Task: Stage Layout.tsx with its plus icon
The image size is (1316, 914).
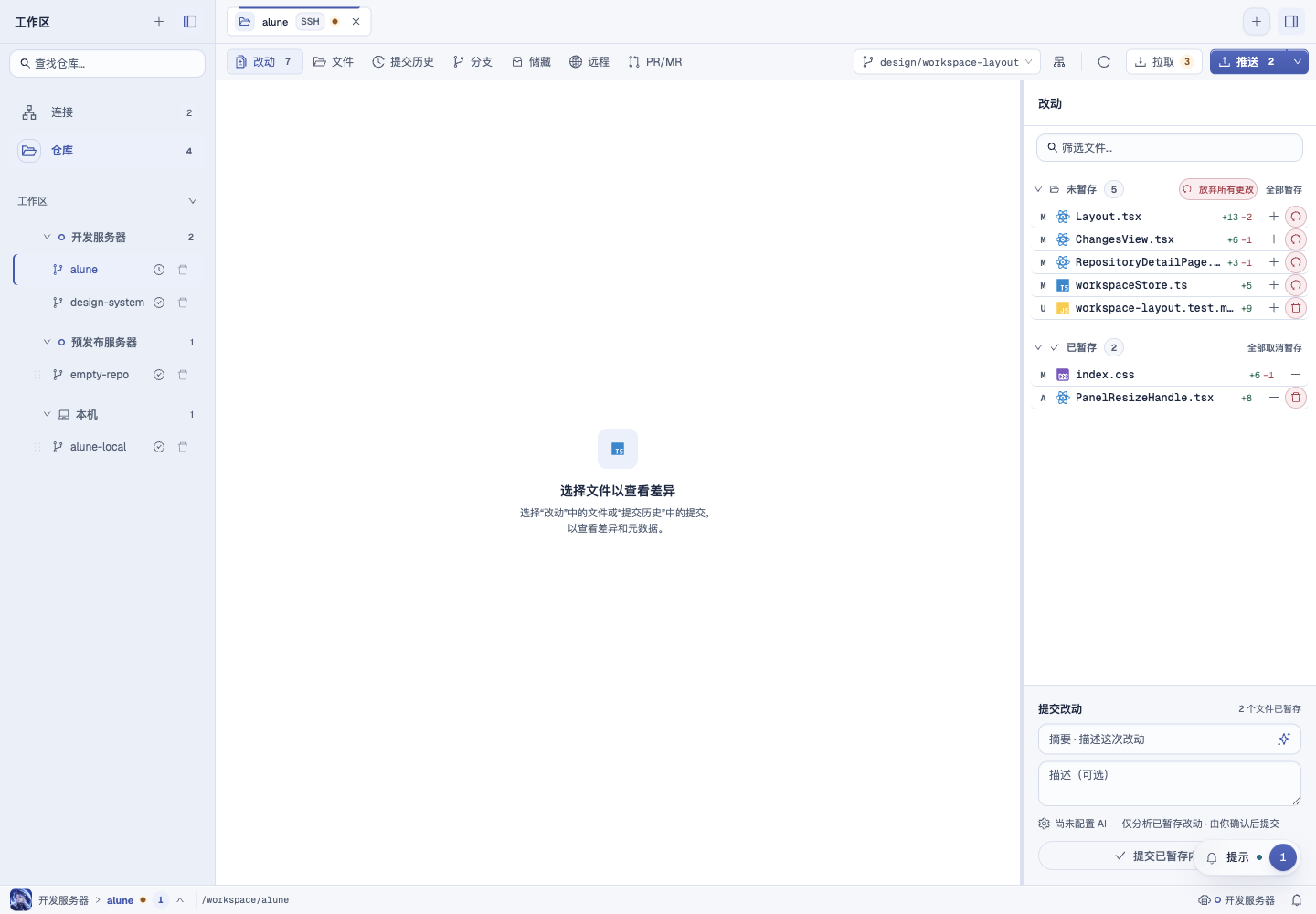Action: point(1274,217)
